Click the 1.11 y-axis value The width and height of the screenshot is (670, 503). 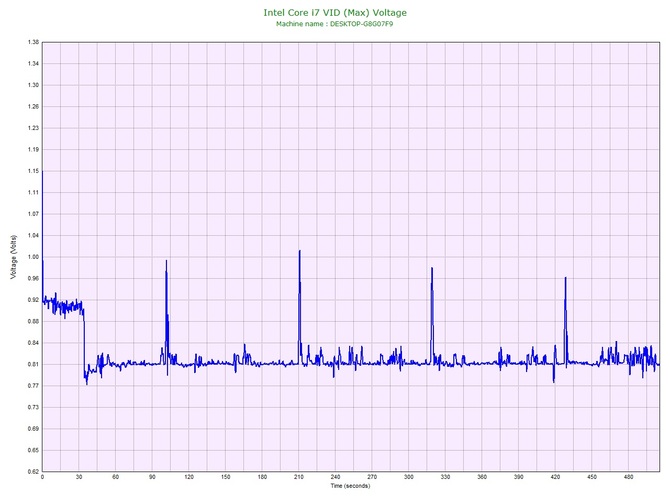(x=33, y=193)
